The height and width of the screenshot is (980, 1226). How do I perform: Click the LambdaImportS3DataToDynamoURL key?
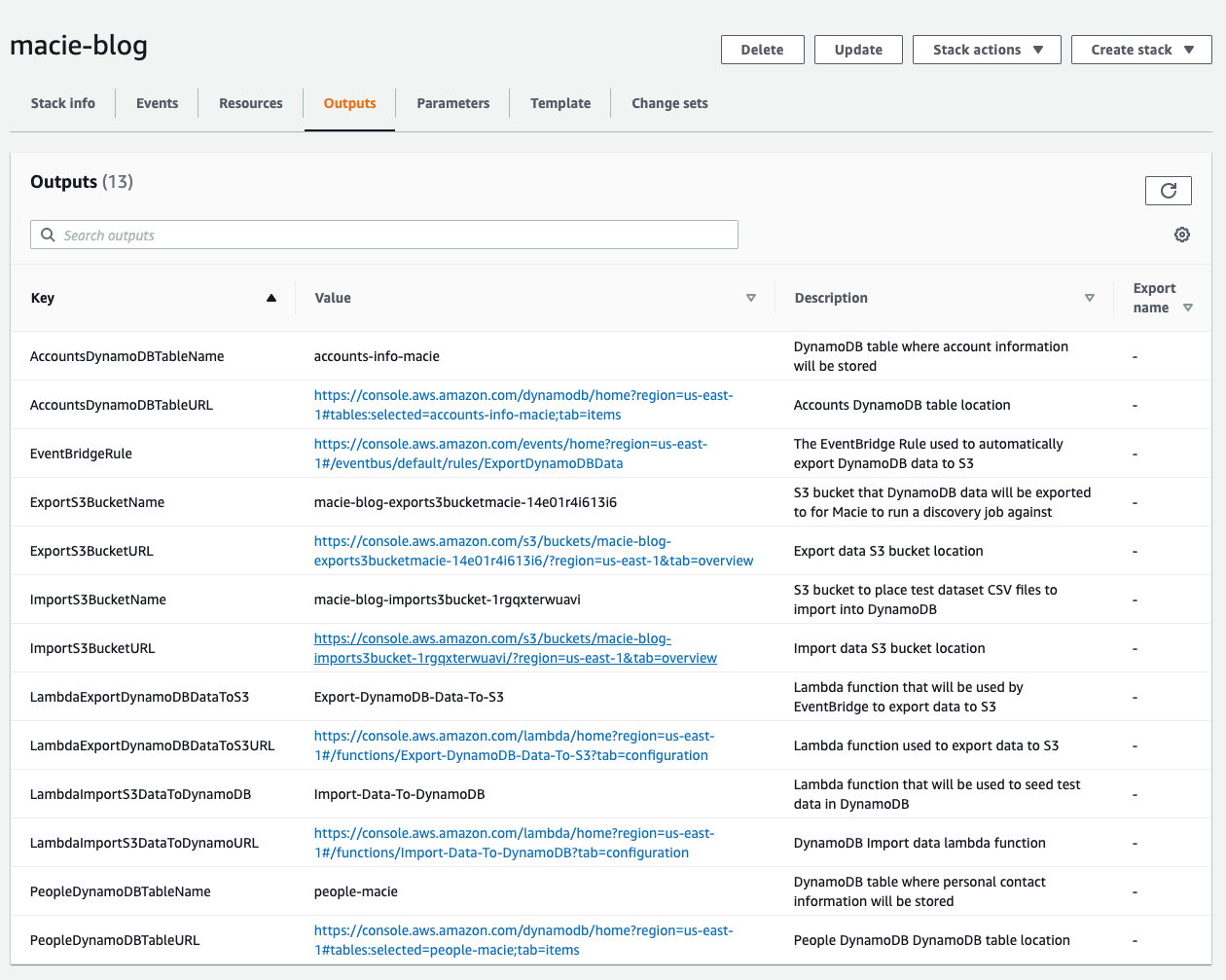click(145, 843)
